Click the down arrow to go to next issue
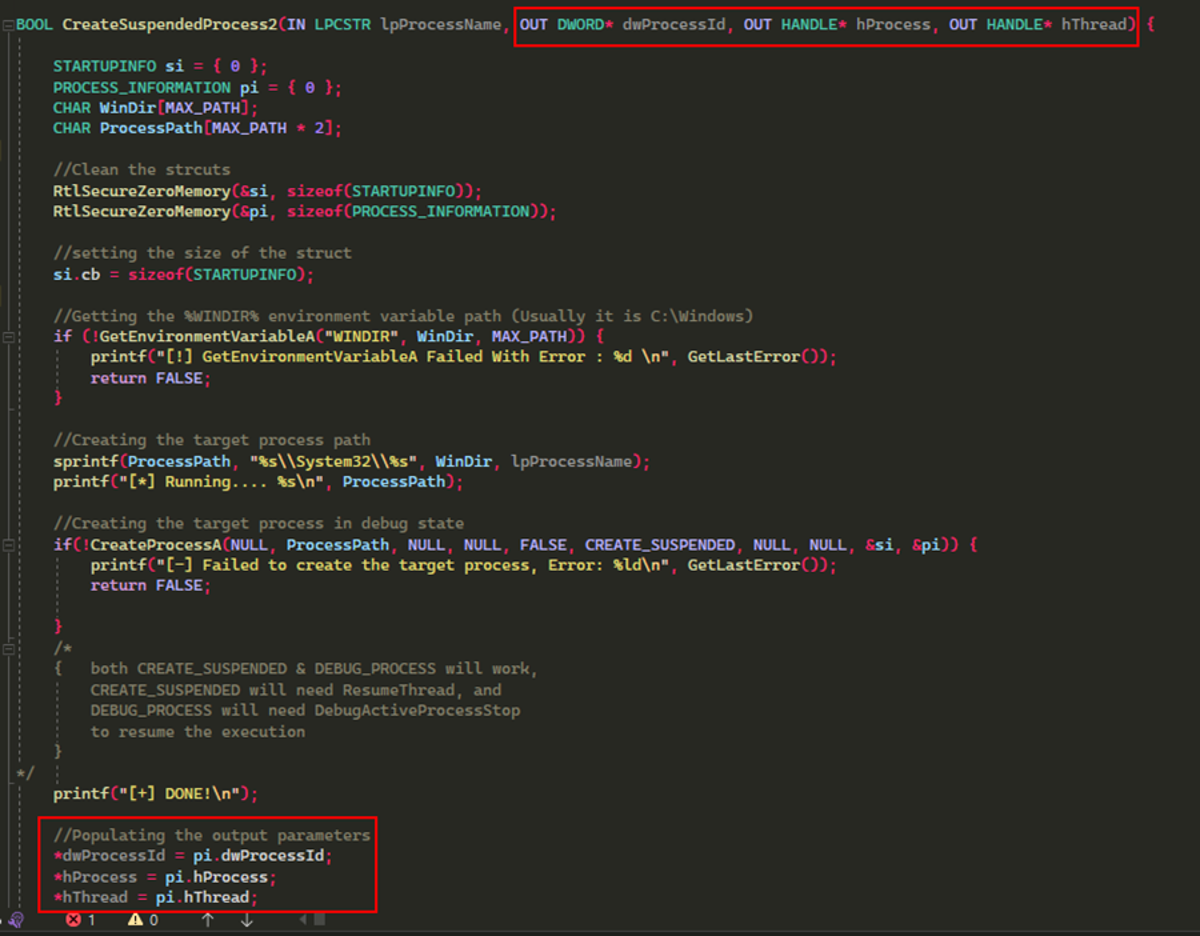This screenshot has width=1200, height=936. (x=247, y=920)
